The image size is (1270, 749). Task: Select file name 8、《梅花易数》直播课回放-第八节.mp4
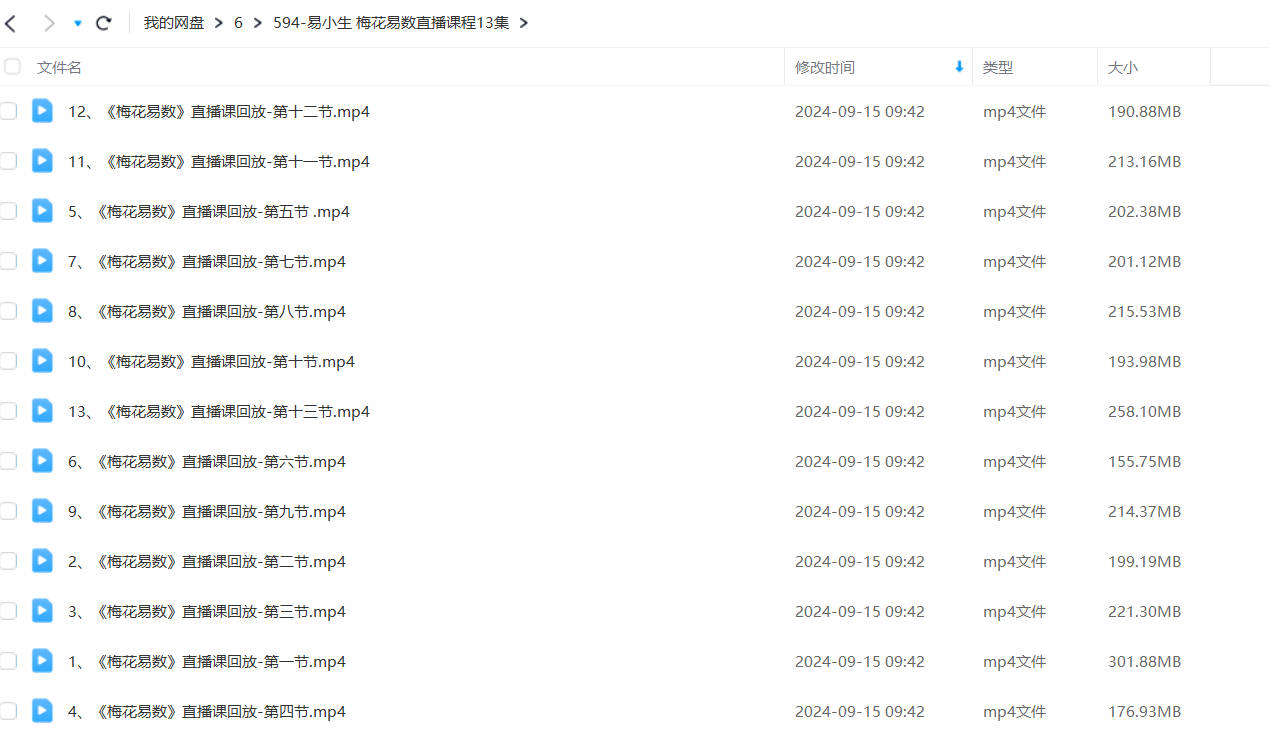(207, 311)
